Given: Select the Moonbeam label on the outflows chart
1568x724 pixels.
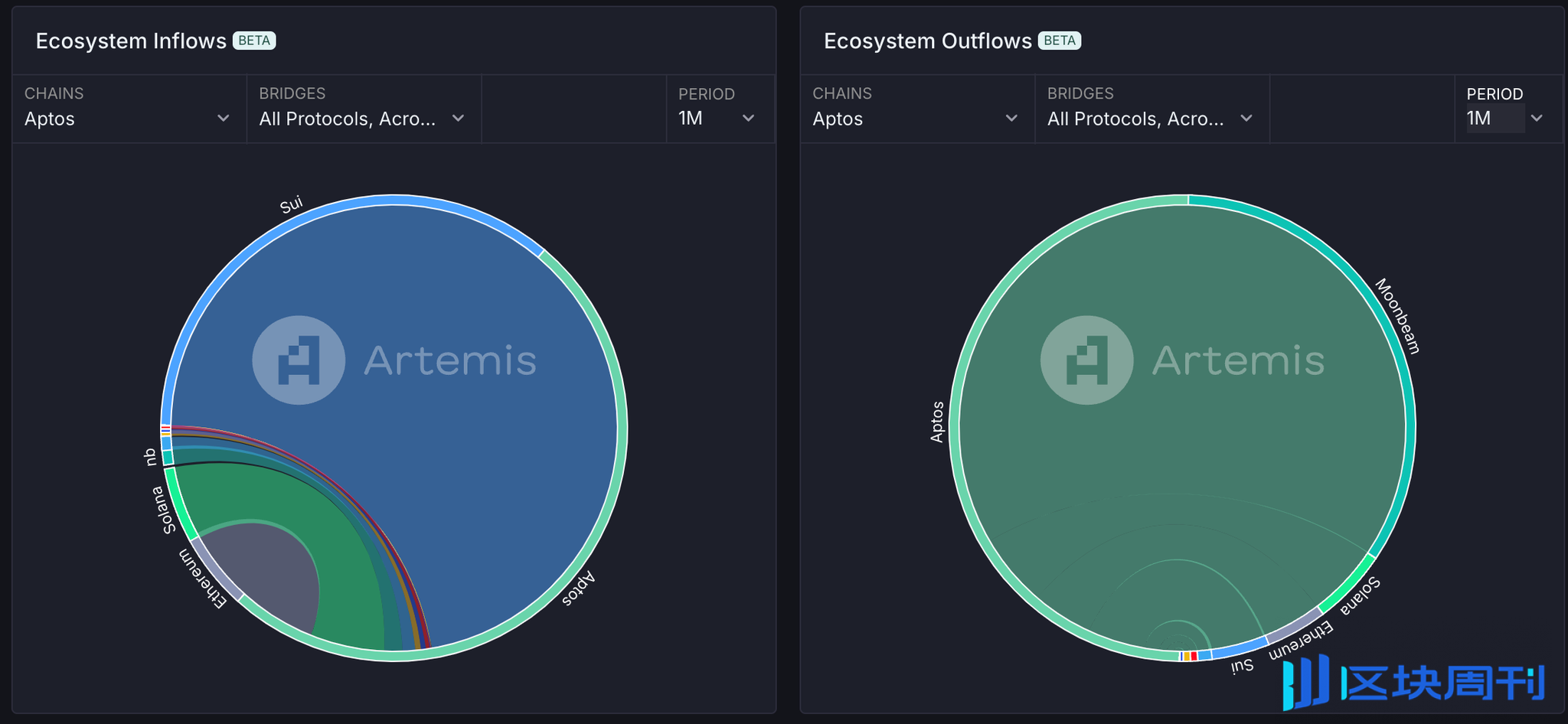Looking at the screenshot, I should click(1397, 316).
